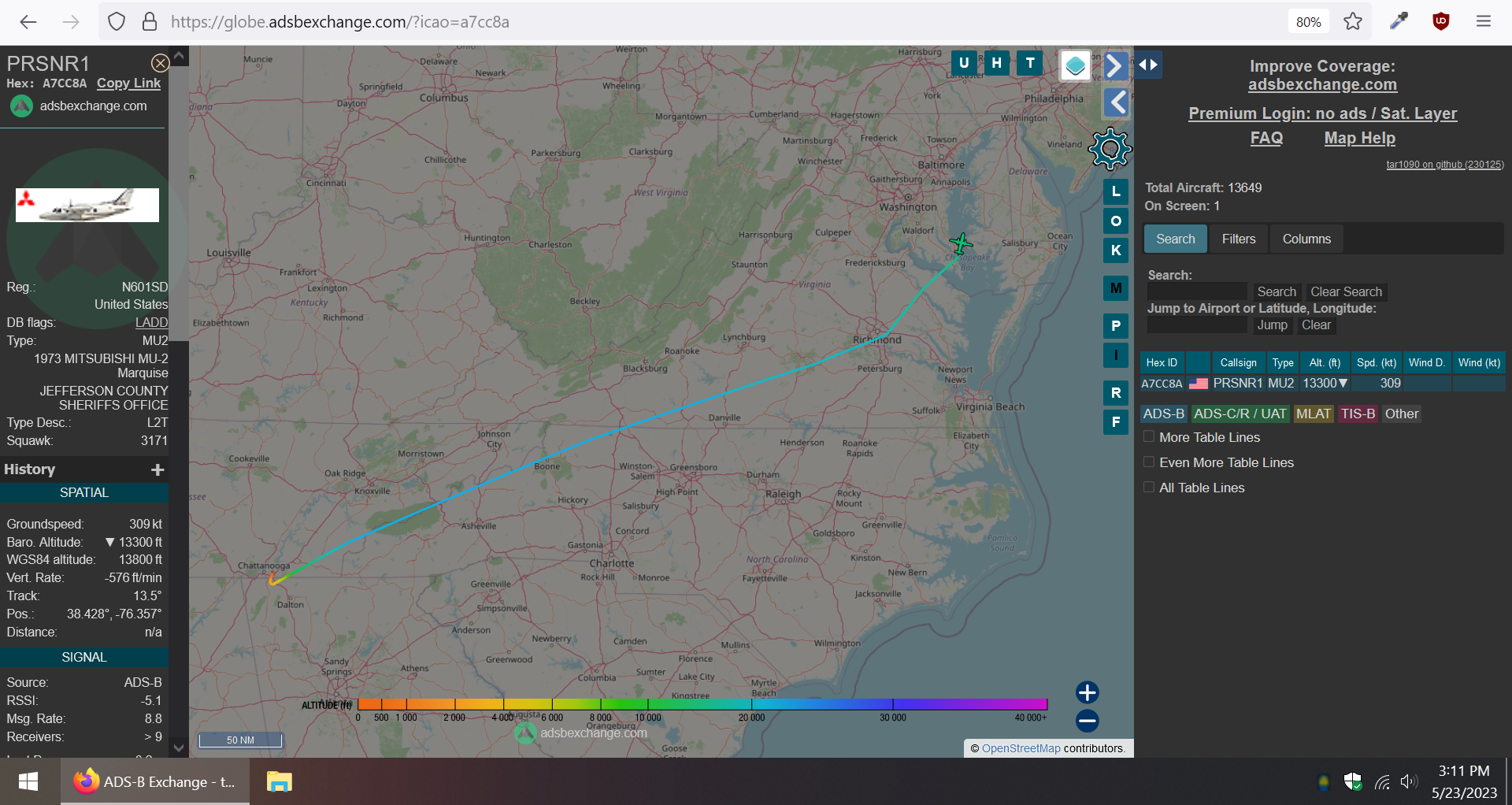The image size is (1512, 805).
Task: Open the LADD DB flags link
Action: [x=151, y=323]
